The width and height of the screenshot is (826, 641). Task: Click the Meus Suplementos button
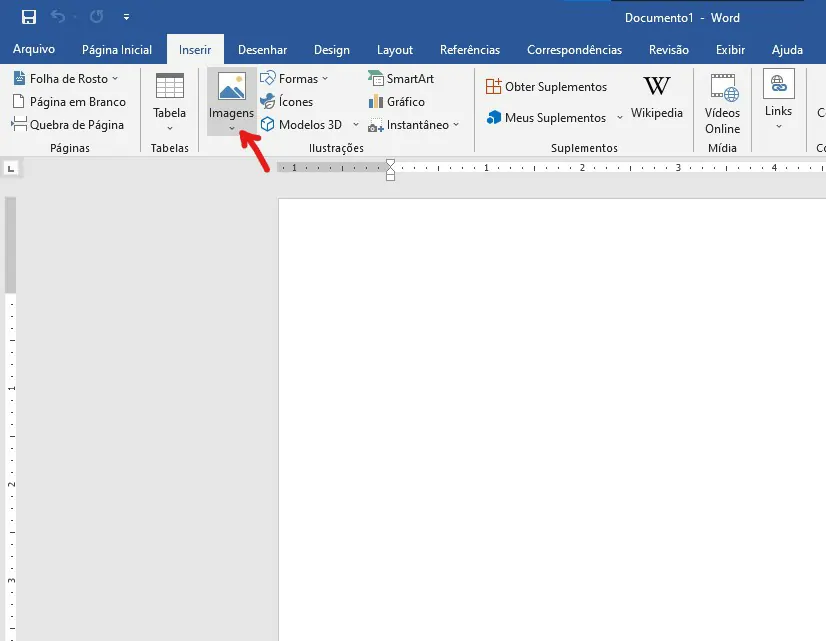[546, 117]
